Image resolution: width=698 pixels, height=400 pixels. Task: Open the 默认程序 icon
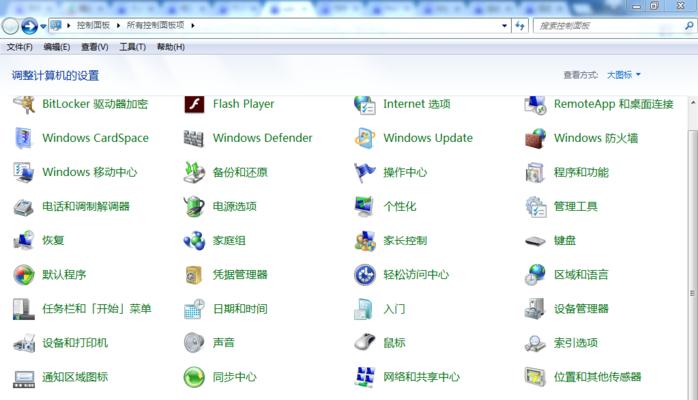[24, 275]
